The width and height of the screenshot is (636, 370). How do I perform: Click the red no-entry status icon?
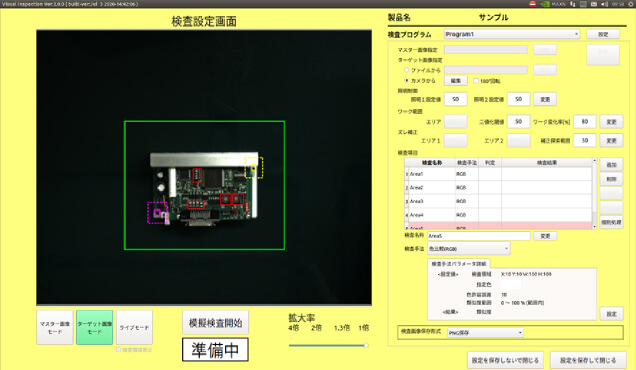(533, 4)
